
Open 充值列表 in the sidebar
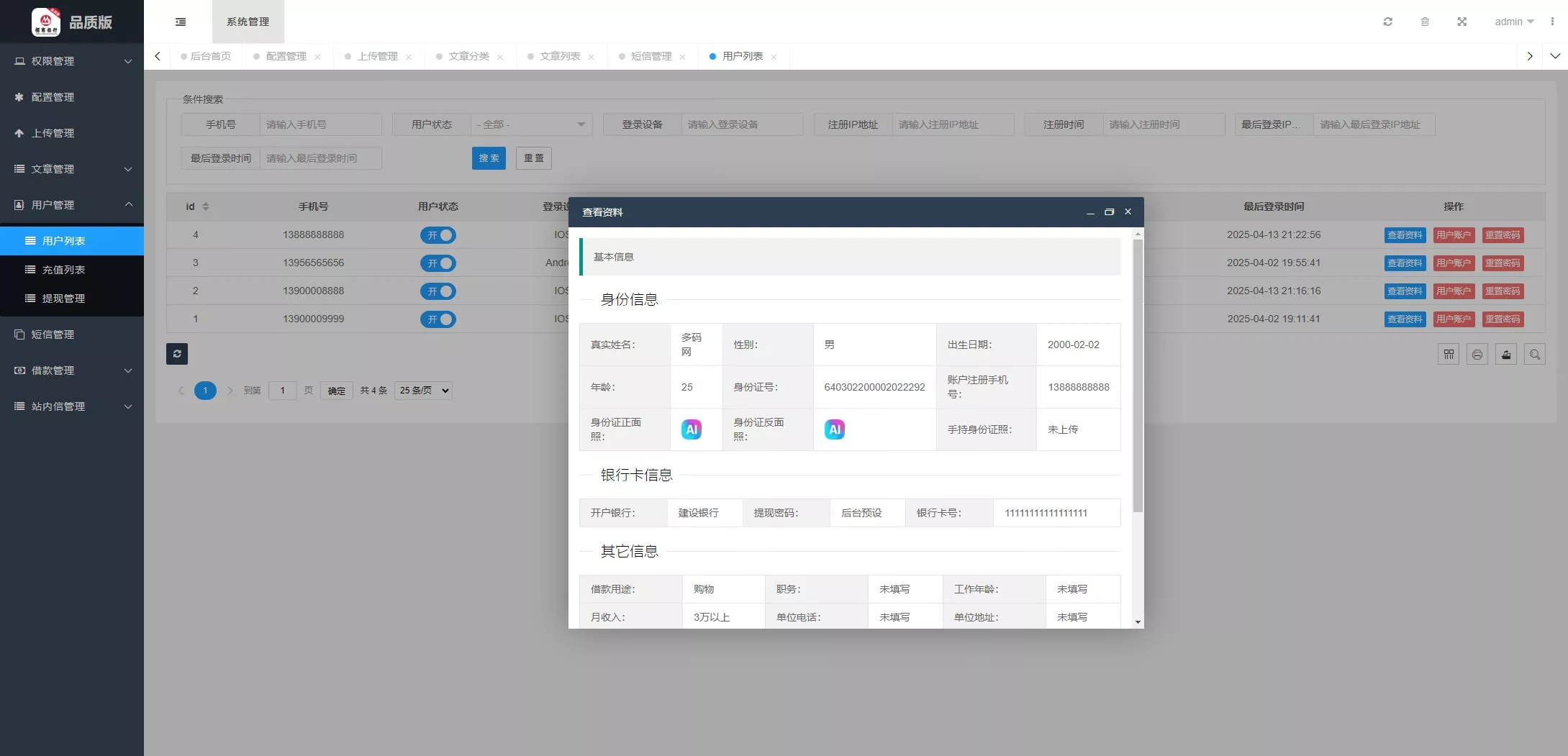click(x=63, y=270)
